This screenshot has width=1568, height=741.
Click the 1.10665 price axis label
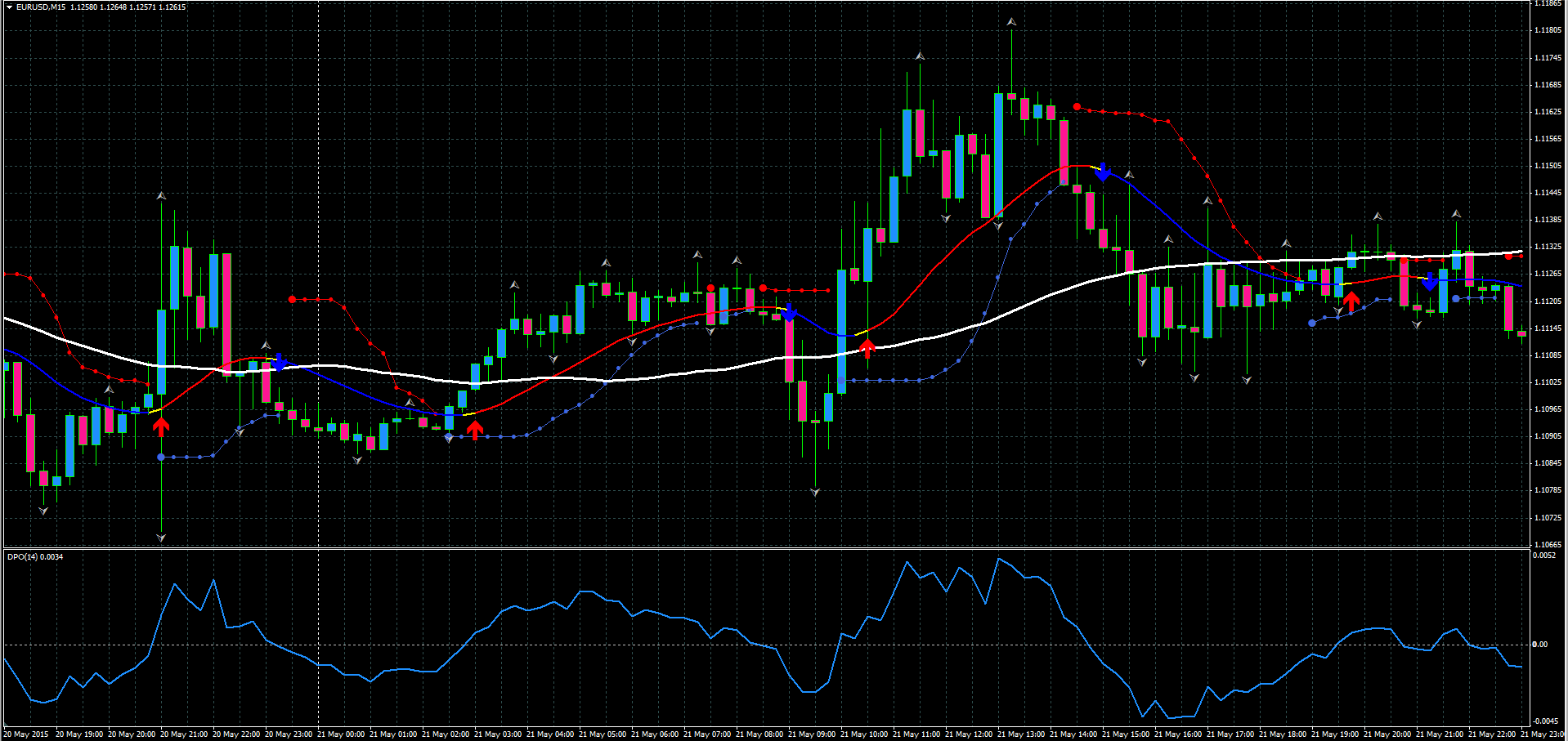pos(1547,545)
